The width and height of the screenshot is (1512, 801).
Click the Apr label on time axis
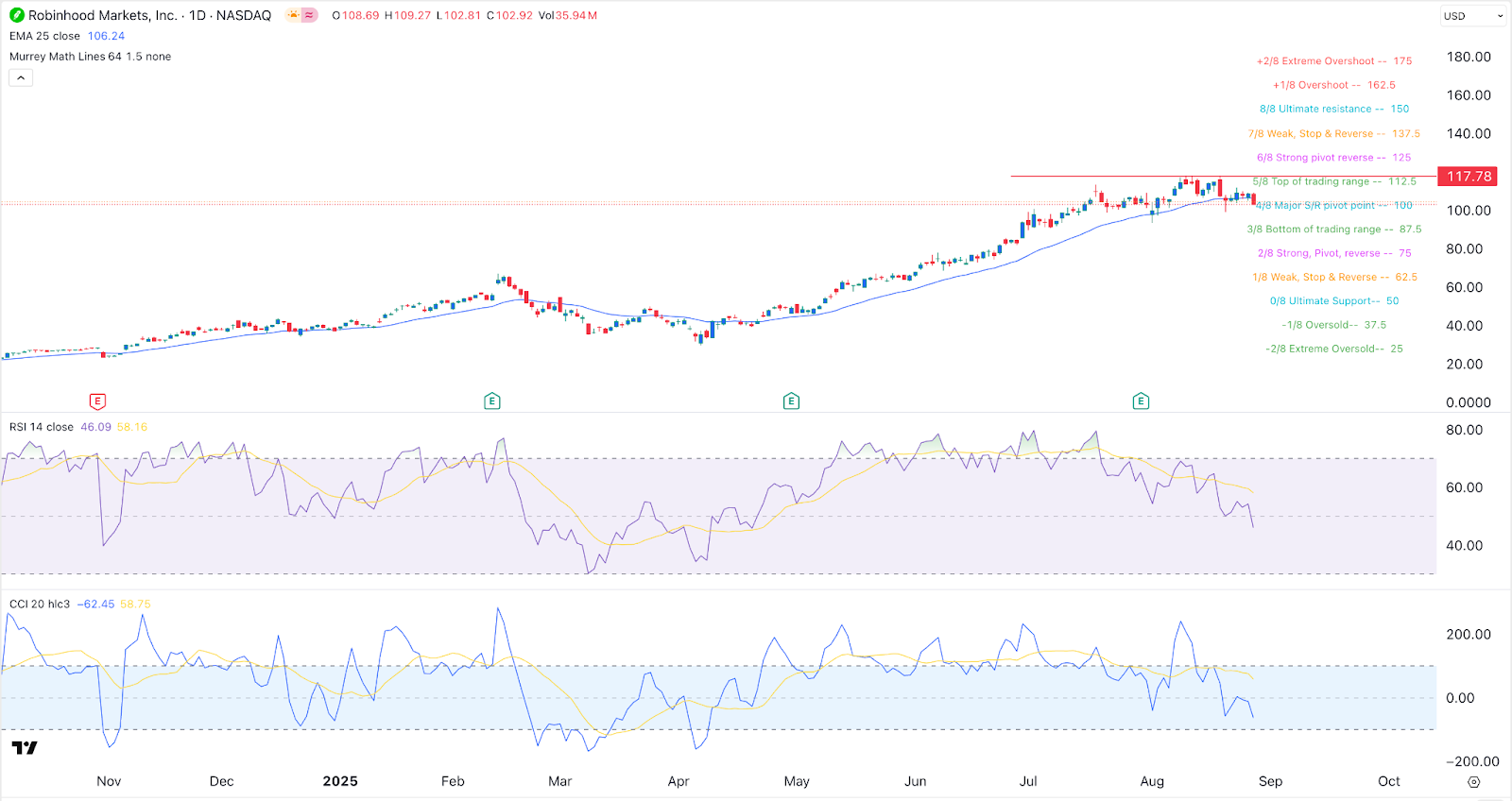pyautogui.click(x=679, y=781)
